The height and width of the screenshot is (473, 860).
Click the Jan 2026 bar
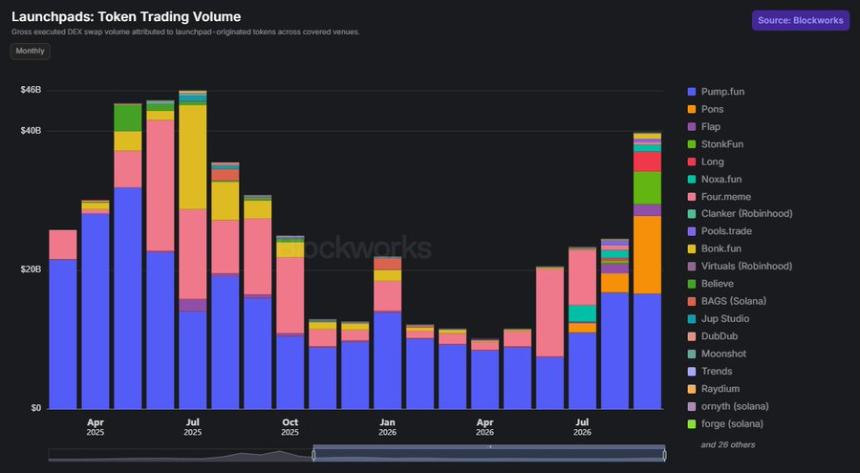tap(388, 333)
